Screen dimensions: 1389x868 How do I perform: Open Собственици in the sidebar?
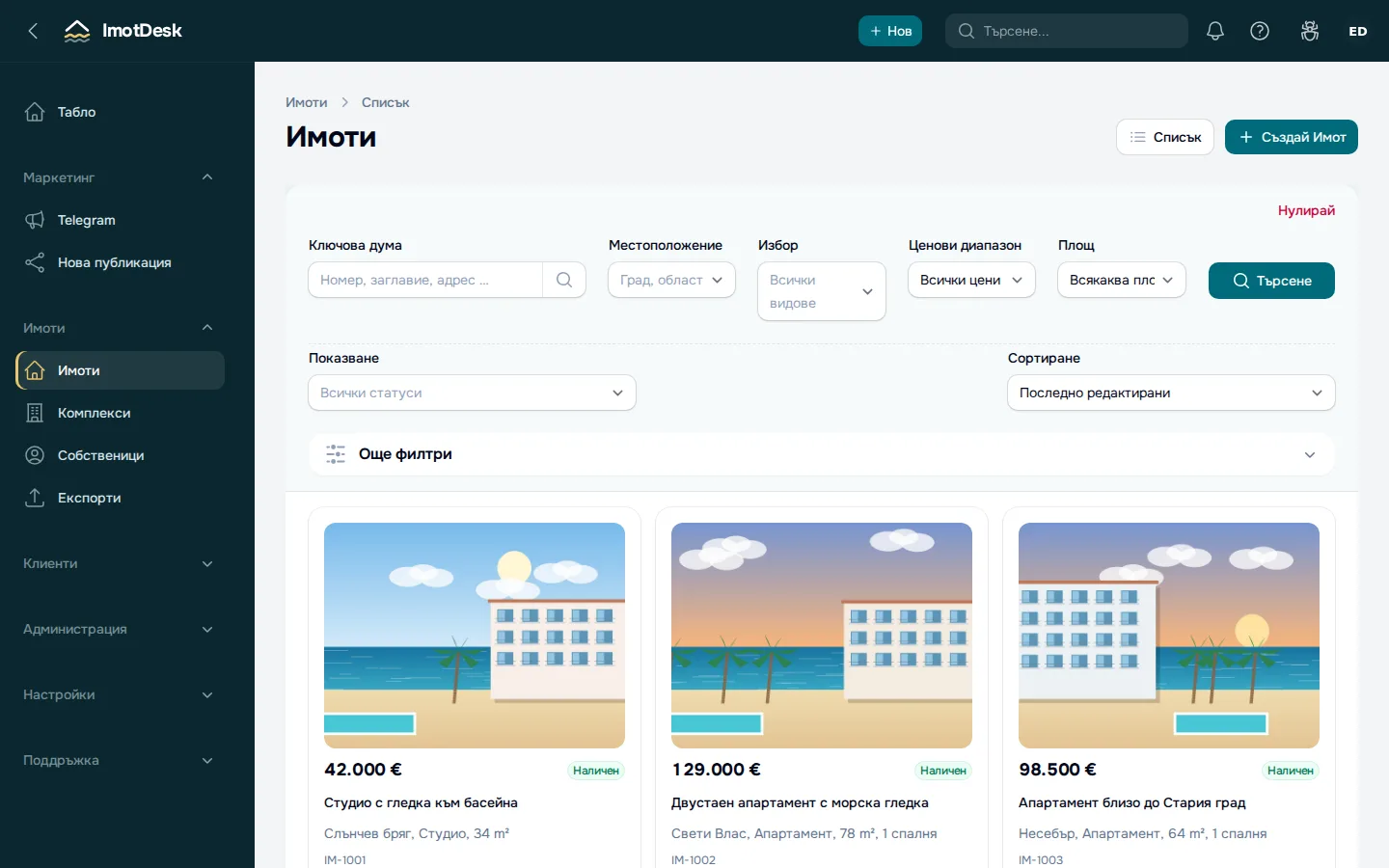(120, 455)
